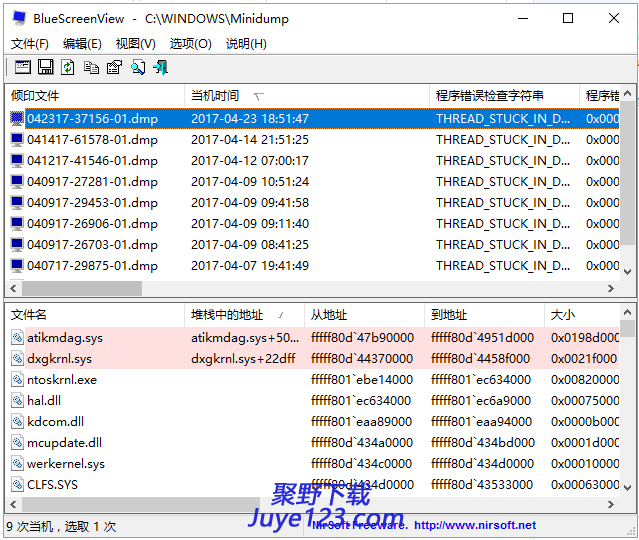Click the upper pane scroll right arrow
The width and height of the screenshot is (639, 540).
(610, 289)
